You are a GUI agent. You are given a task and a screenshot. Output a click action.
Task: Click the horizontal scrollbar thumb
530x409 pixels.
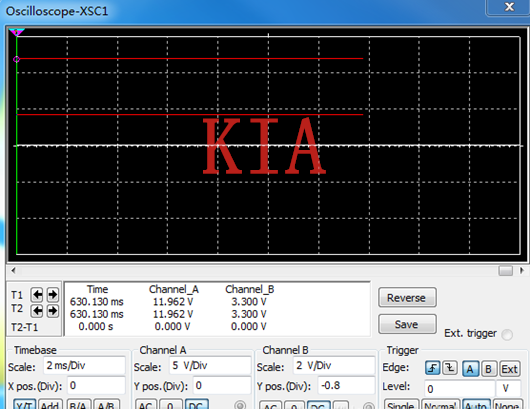505,270
